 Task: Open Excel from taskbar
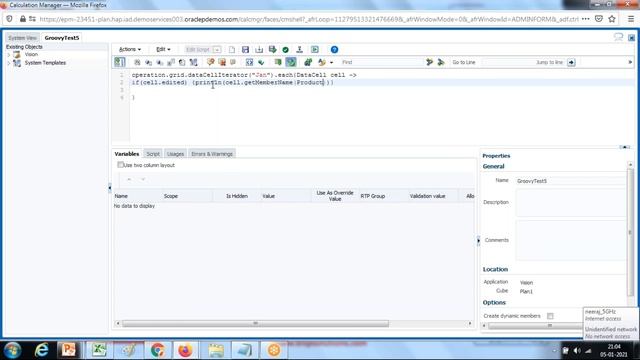99,350
